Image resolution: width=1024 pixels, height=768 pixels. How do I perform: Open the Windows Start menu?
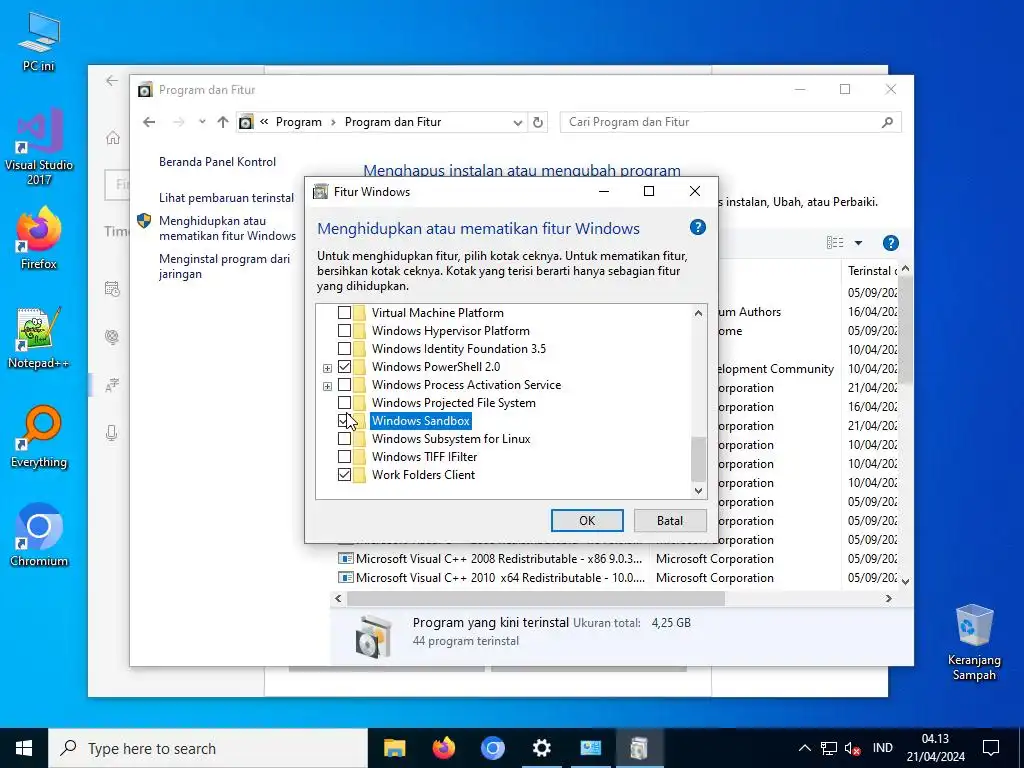(24, 748)
